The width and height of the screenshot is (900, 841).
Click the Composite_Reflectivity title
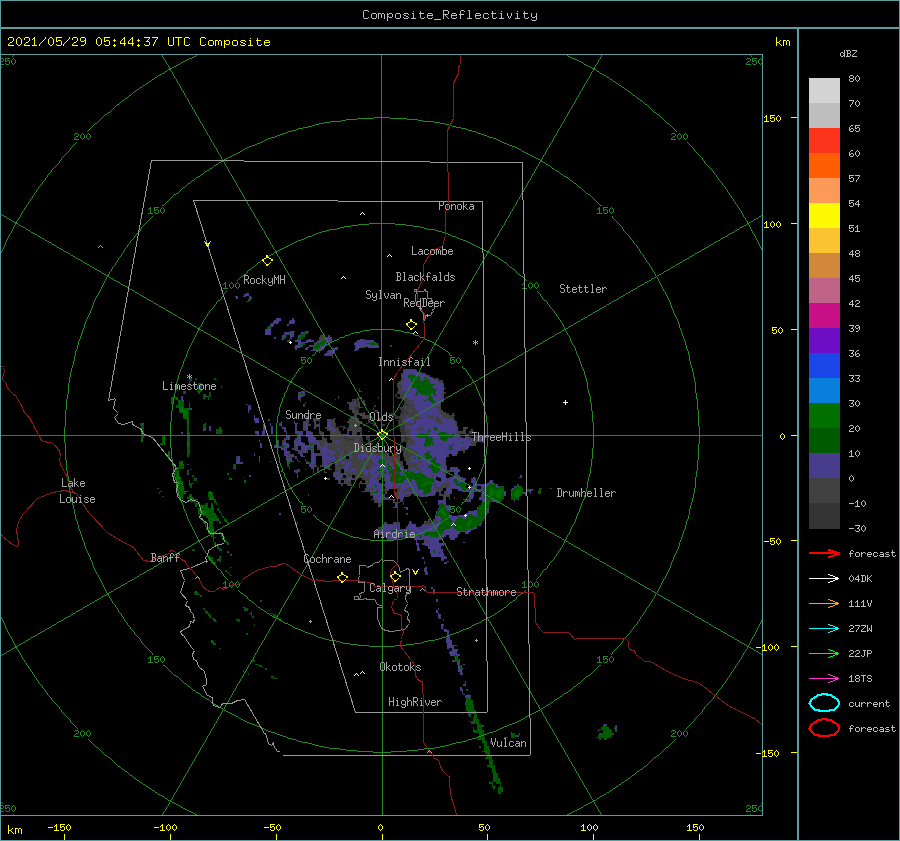tap(450, 15)
